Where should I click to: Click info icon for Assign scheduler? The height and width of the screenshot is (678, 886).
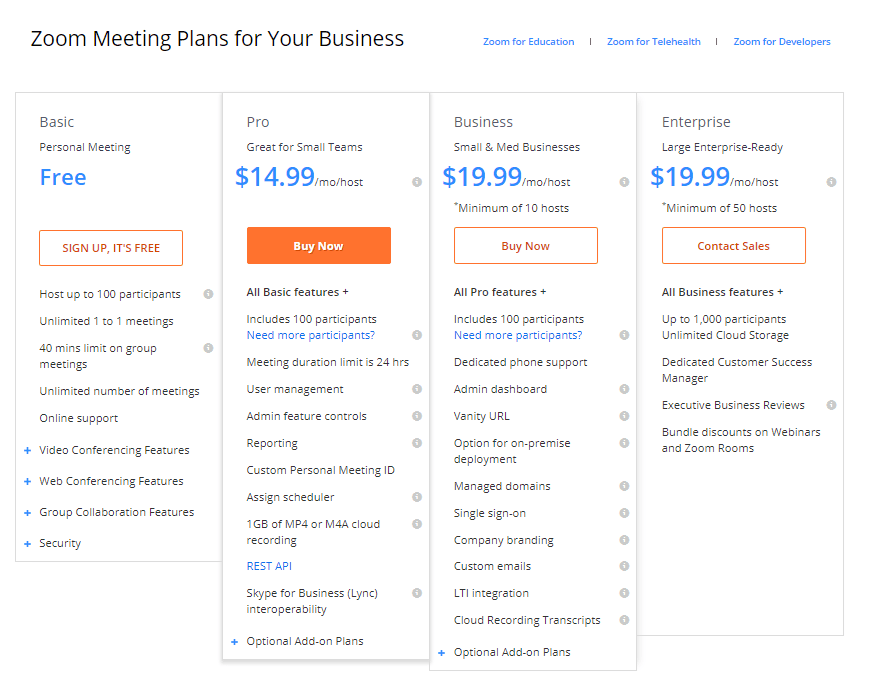click(417, 497)
